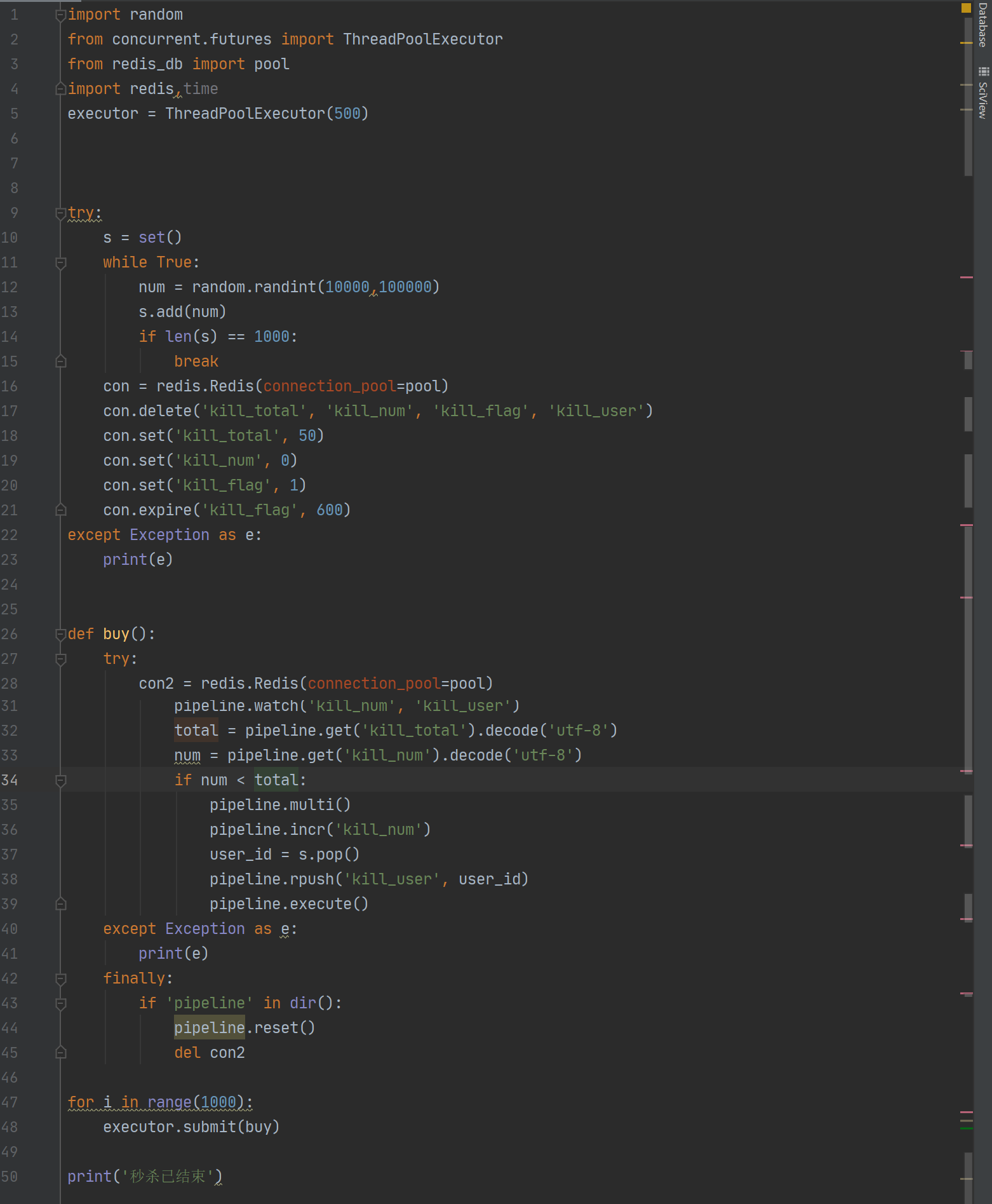Click line number 34 in the gutter
The height and width of the screenshot is (1204, 992).
point(10,780)
